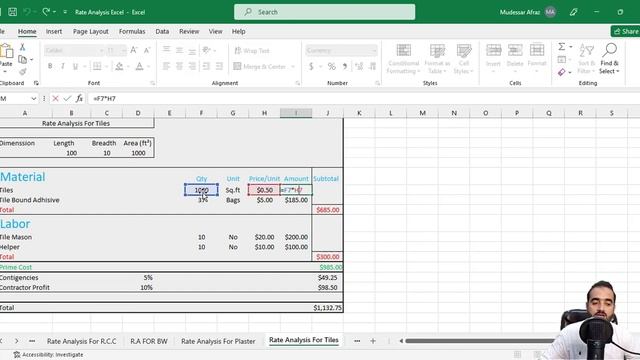Open the font name dropdown

(102, 51)
